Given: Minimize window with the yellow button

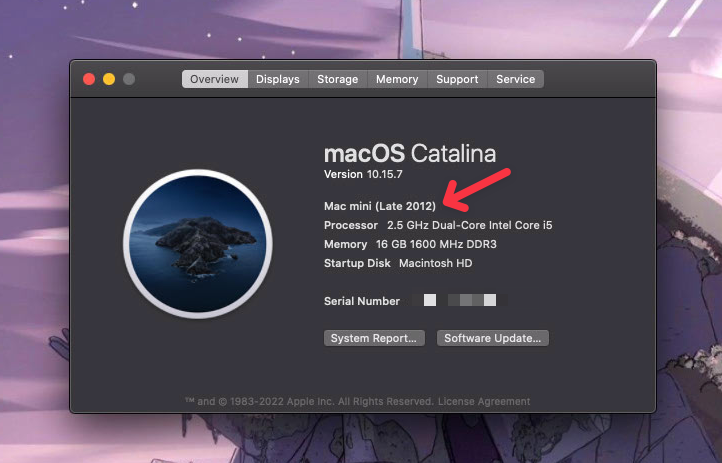Looking at the screenshot, I should (x=109, y=79).
